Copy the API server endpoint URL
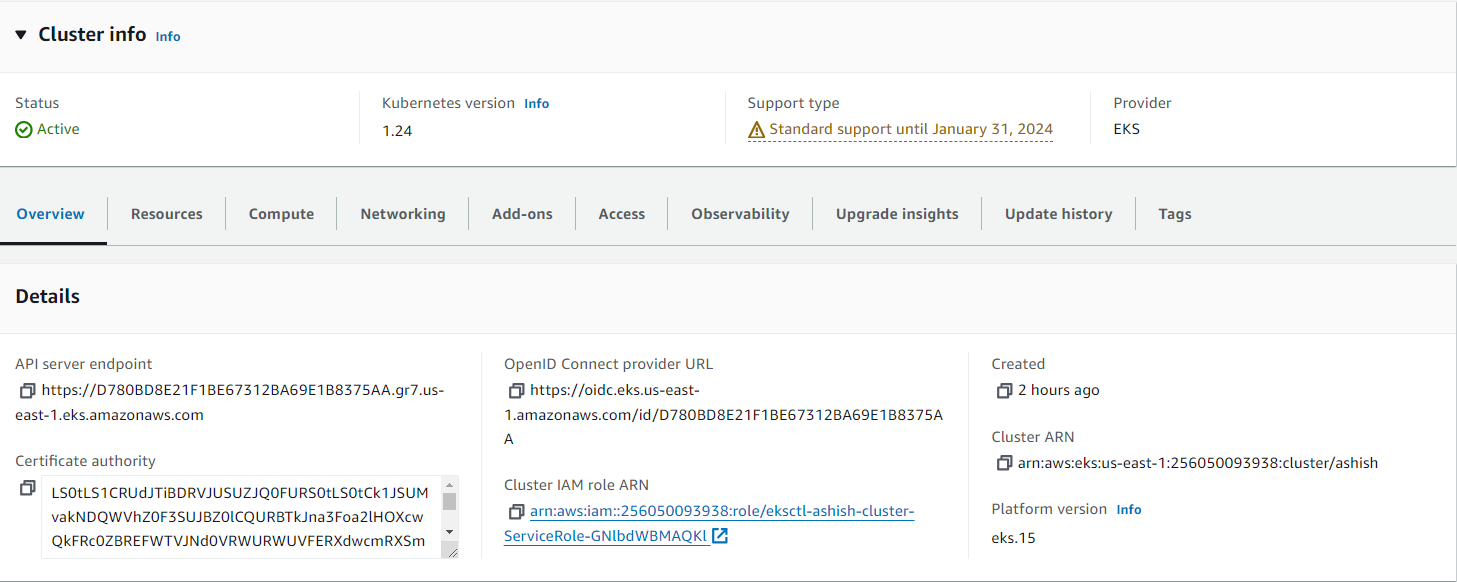Screen dimensions: 1457x582 pos(28,390)
